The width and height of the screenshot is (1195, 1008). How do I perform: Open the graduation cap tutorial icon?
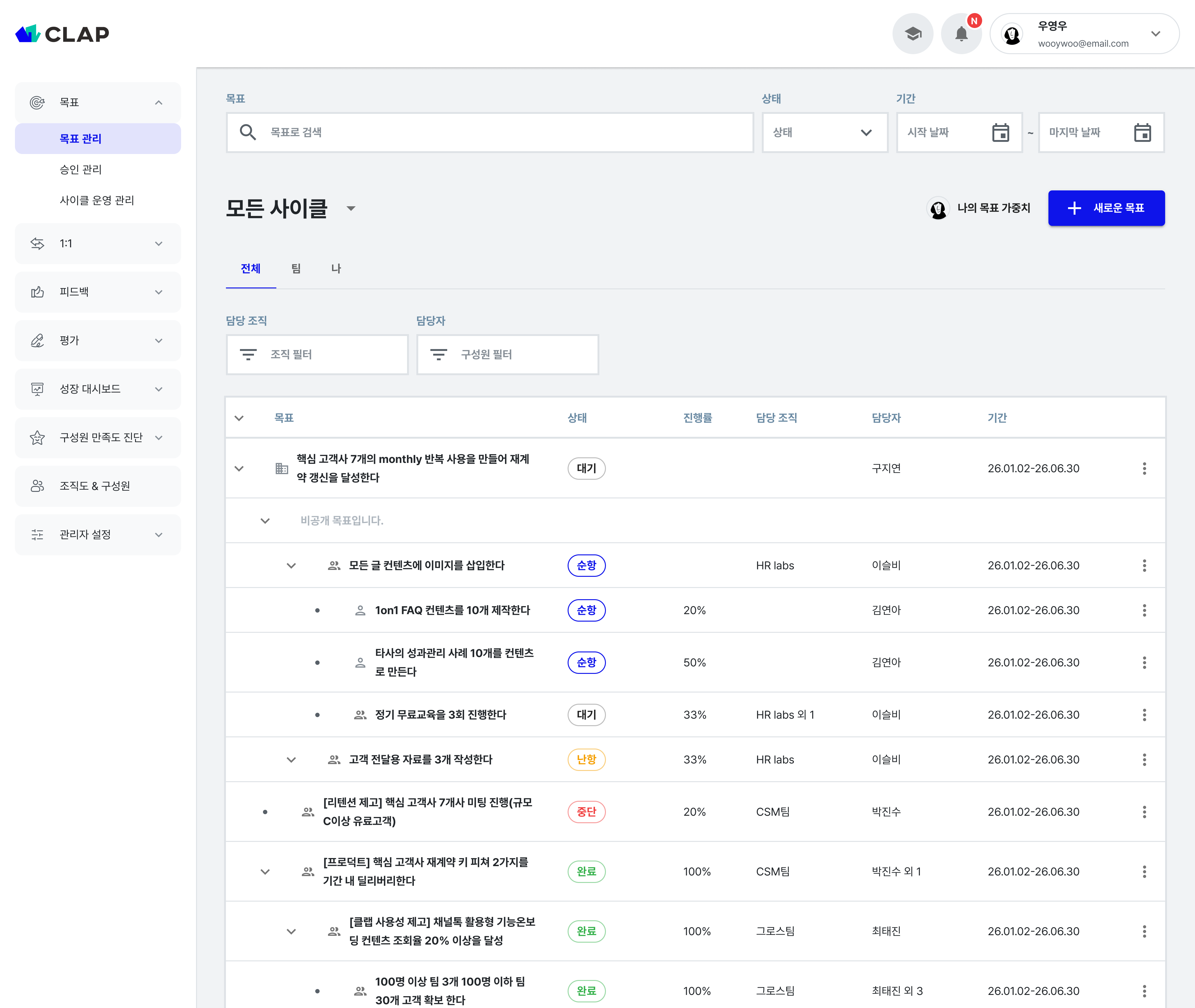(x=913, y=34)
